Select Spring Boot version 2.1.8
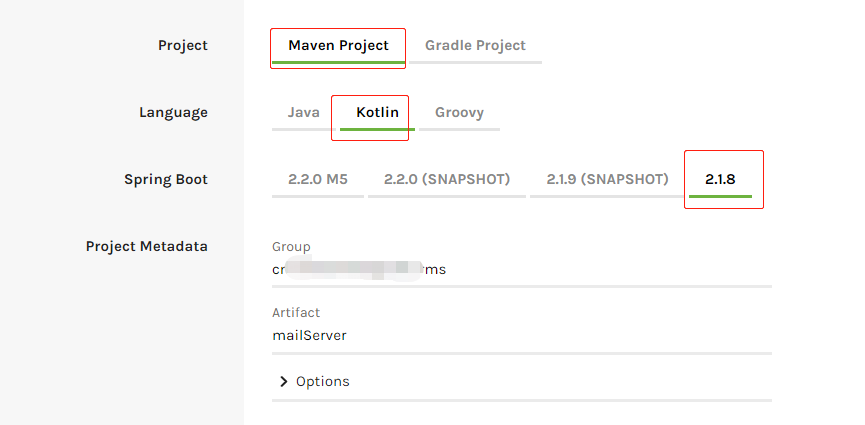Screen dimensions: 865x425 720,180
